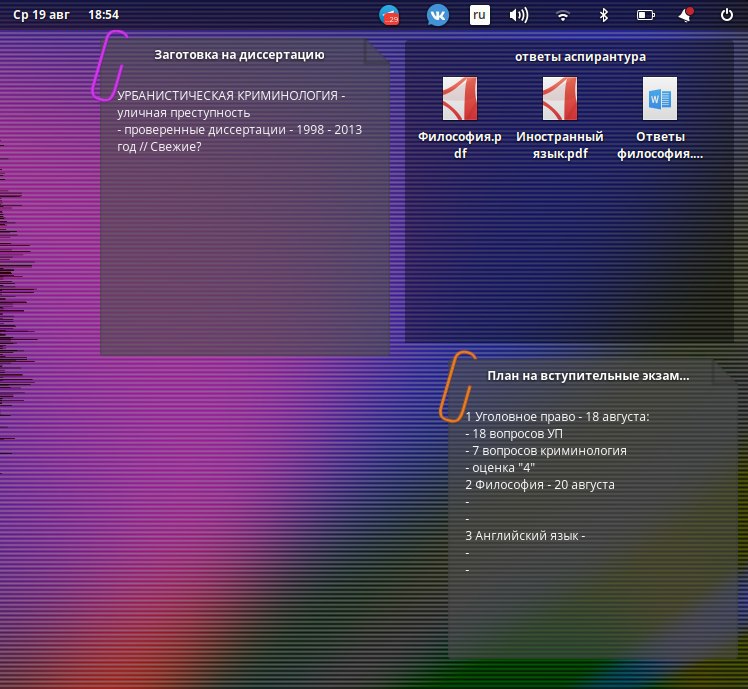Screen dimensions: 748x689
Task: Open the notifications bell indicator
Action: click(x=686, y=15)
